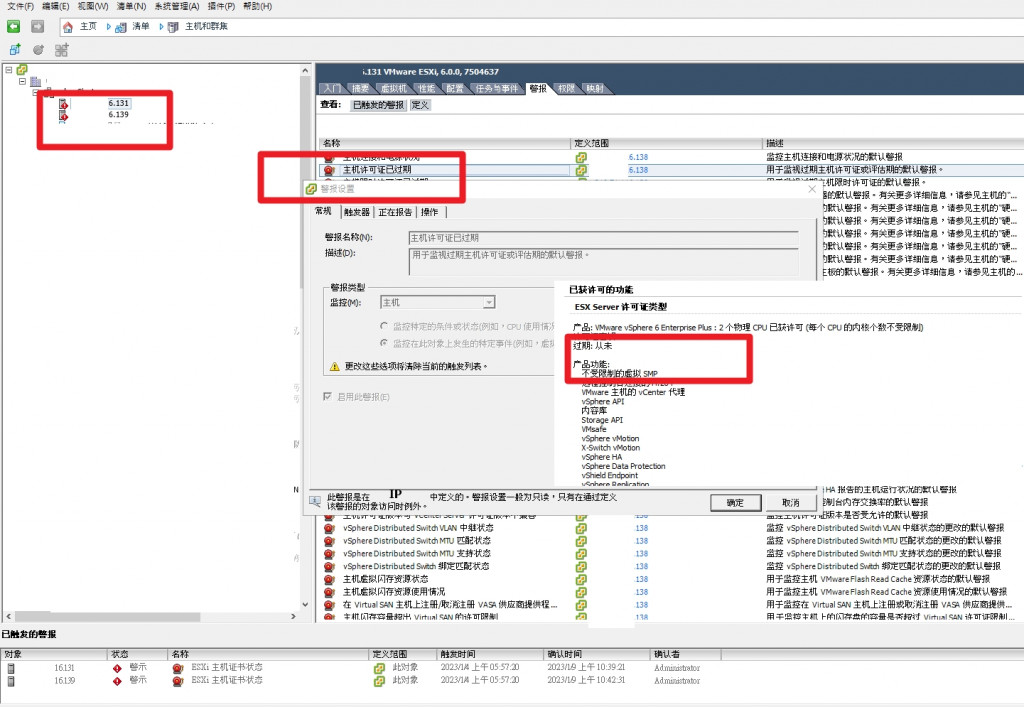
Task: Click the tree panel horizontal scrollbar thumb
Action: point(108,616)
